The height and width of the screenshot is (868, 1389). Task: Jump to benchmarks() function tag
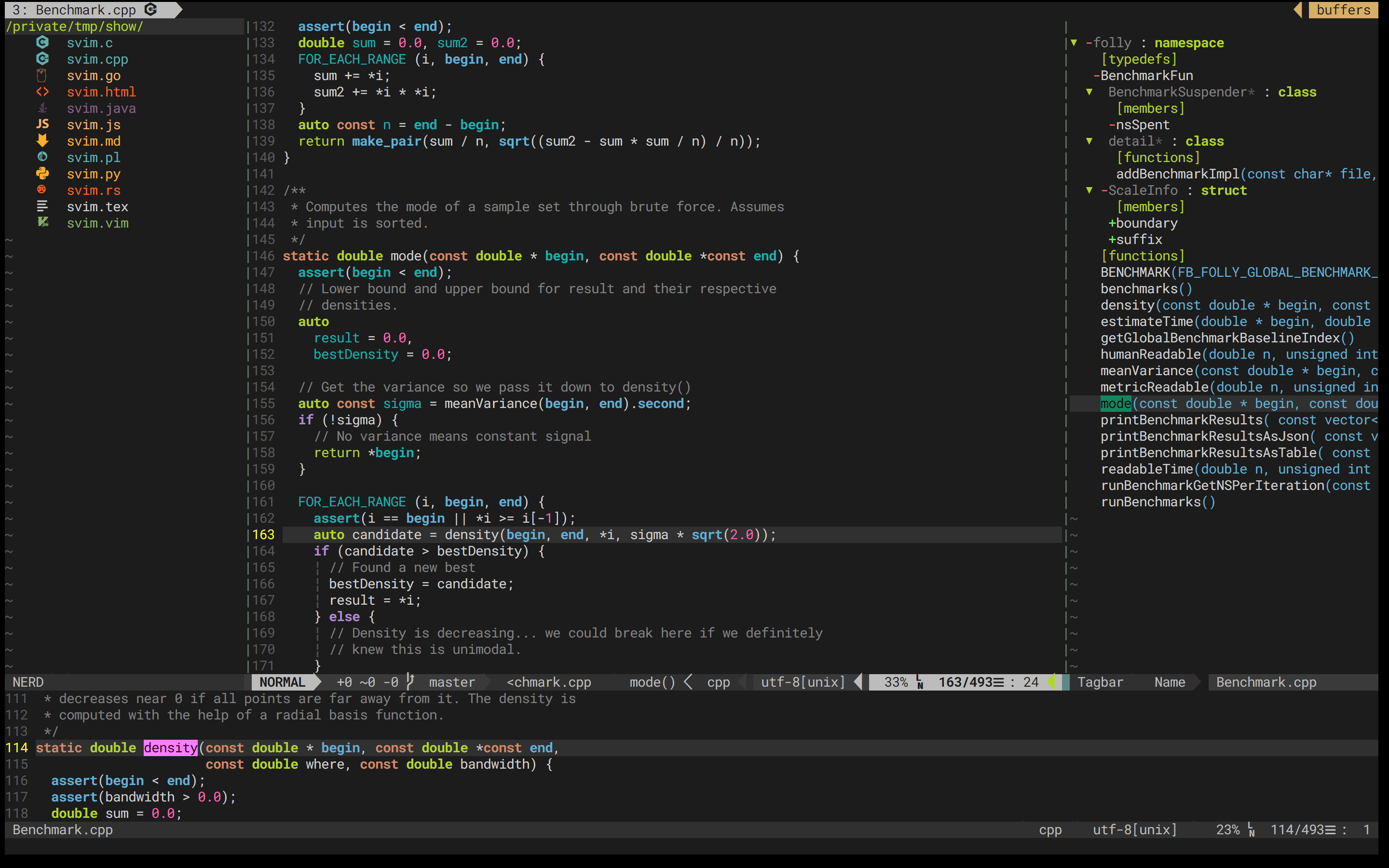tap(1146, 289)
